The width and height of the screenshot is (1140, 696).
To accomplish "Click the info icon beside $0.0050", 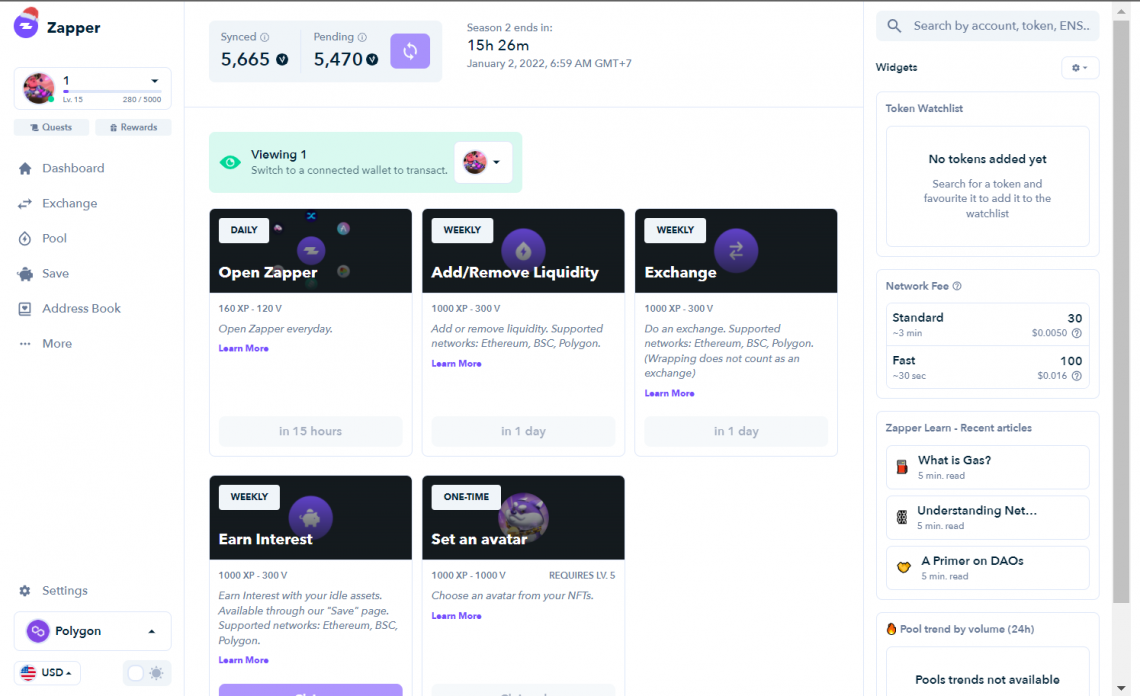I will (1077, 333).
